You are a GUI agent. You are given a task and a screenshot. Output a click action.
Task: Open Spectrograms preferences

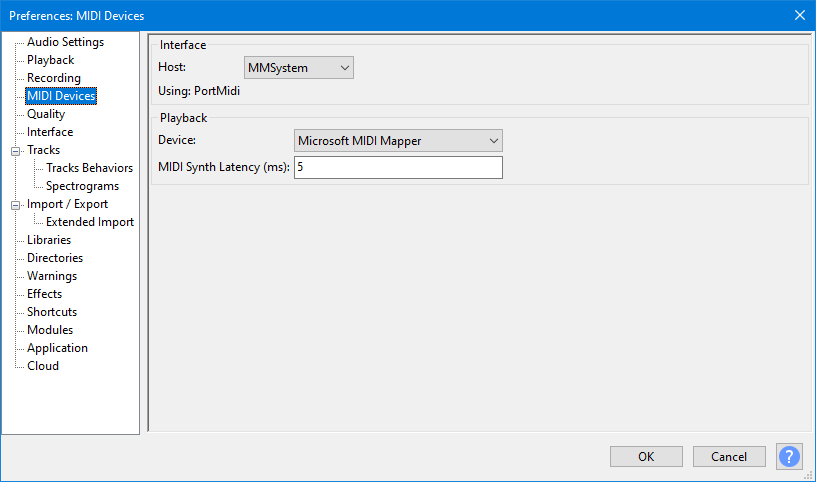point(82,186)
